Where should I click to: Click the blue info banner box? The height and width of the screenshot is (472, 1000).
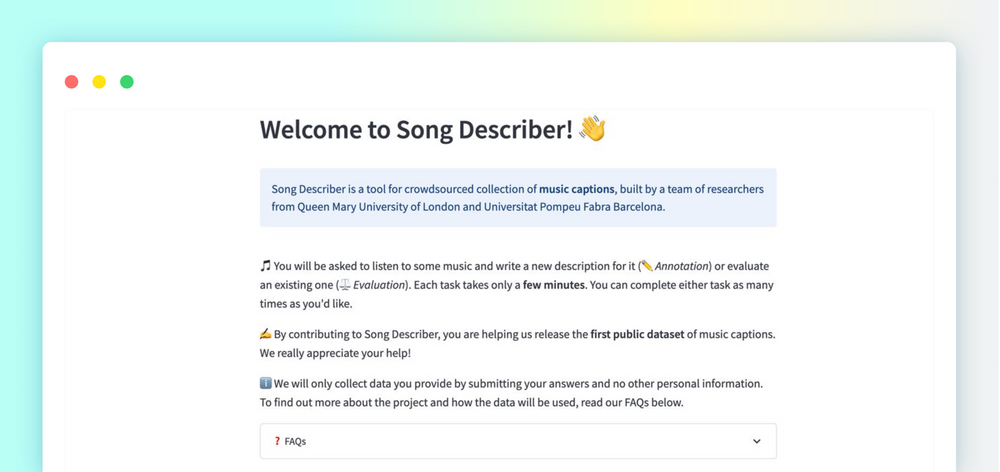point(518,198)
